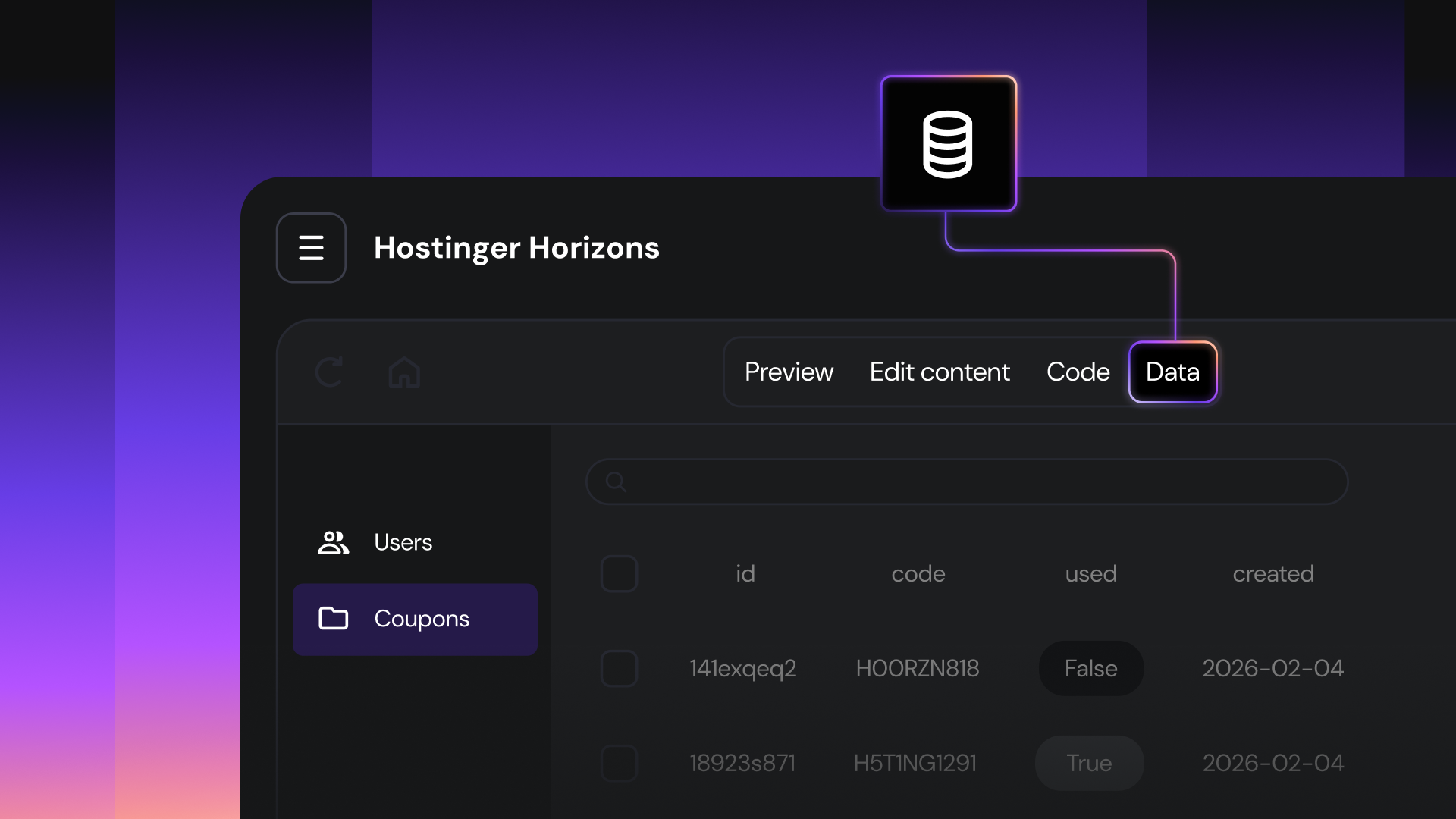Toggle the True status badge for H5T1NG1291

tap(1089, 763)
